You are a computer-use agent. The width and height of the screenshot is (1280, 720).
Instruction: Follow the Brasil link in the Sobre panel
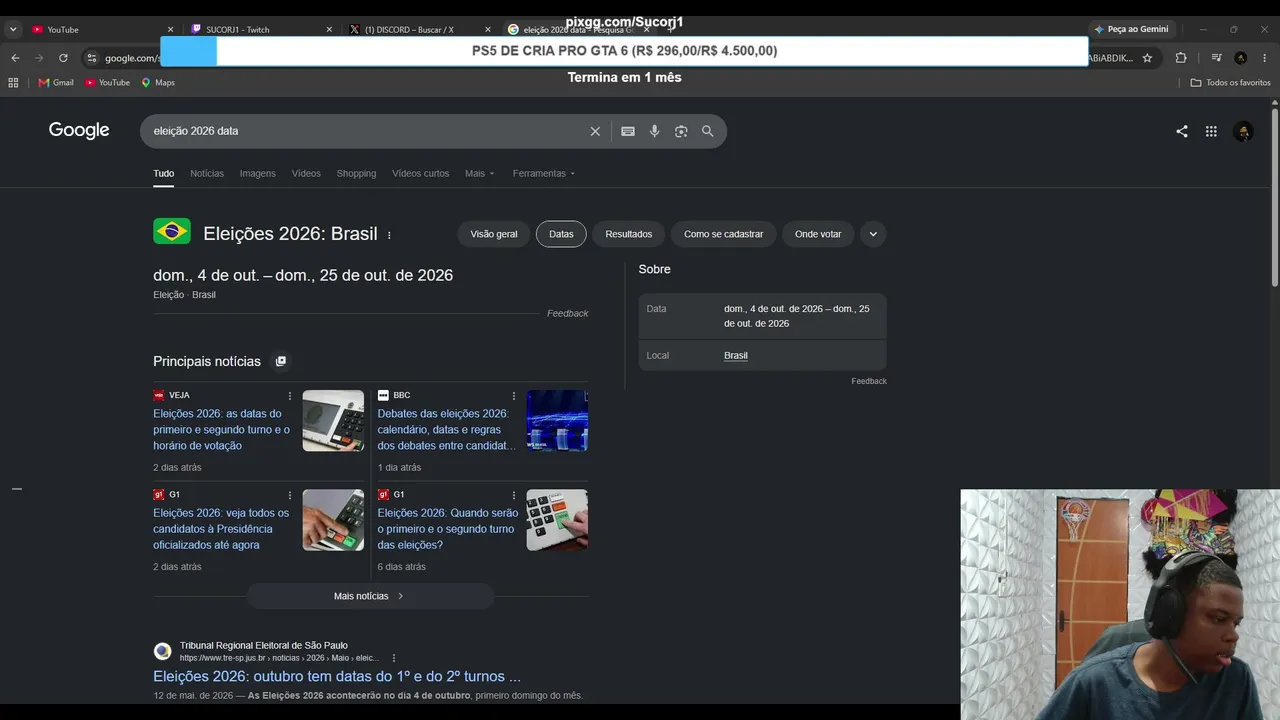[736, 356]
